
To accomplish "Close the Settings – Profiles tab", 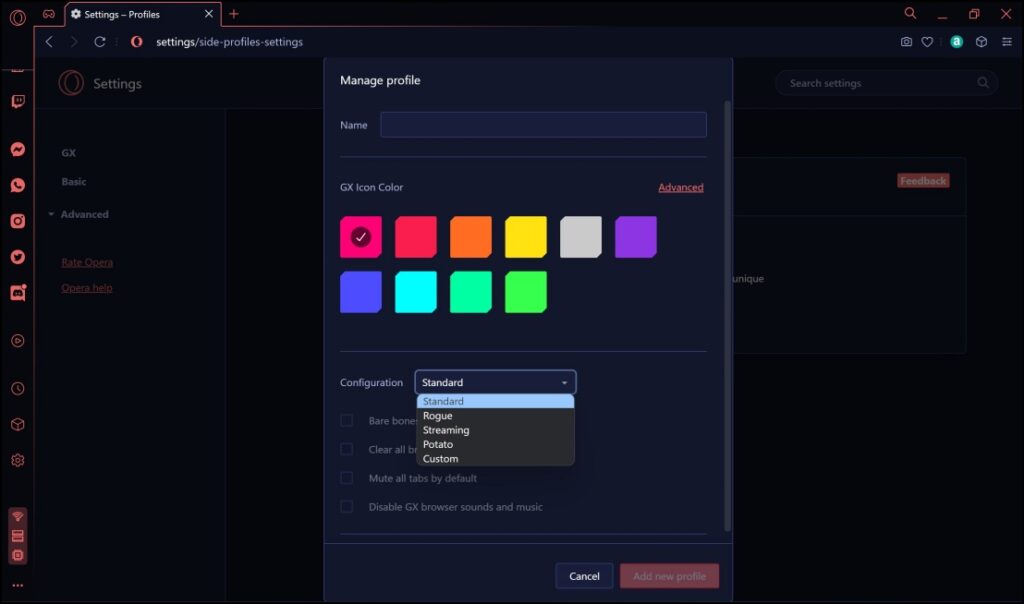I will coord(208,14).
